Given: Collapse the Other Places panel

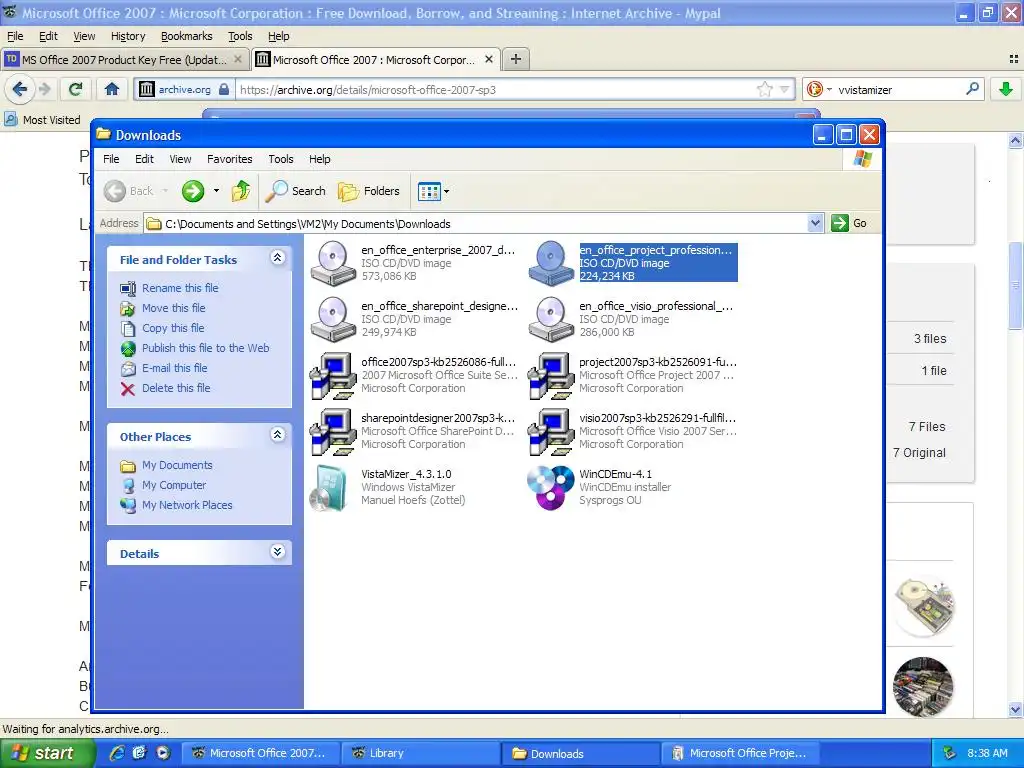Looking at the screenshot, I should [278, 435].
